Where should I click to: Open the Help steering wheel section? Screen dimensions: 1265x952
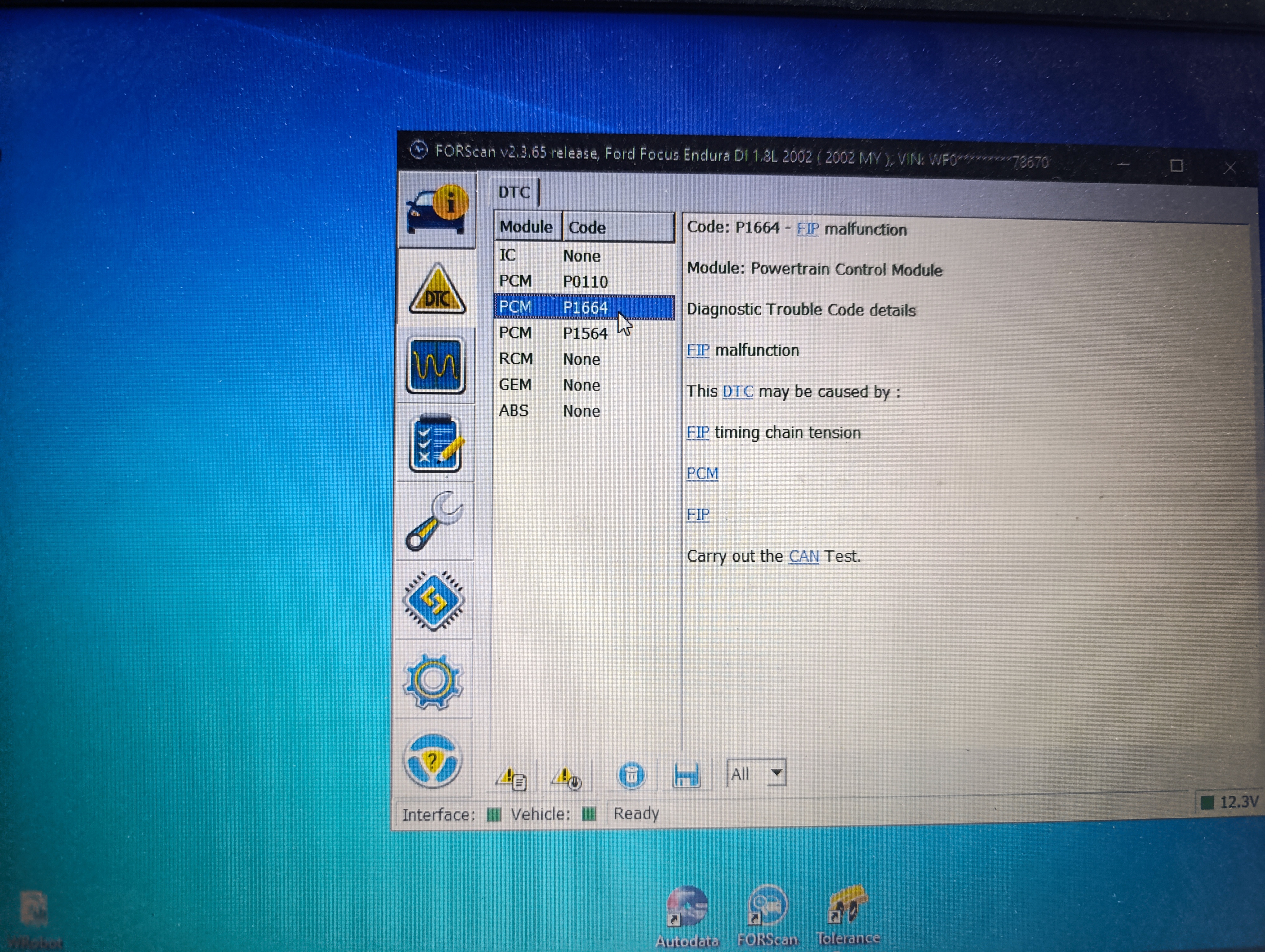pyautogui.click(x=432, y=760)
